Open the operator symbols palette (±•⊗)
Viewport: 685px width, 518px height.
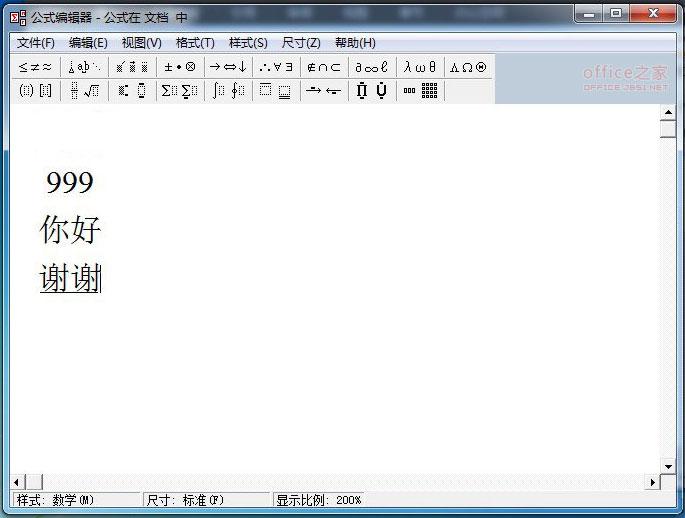180,67
